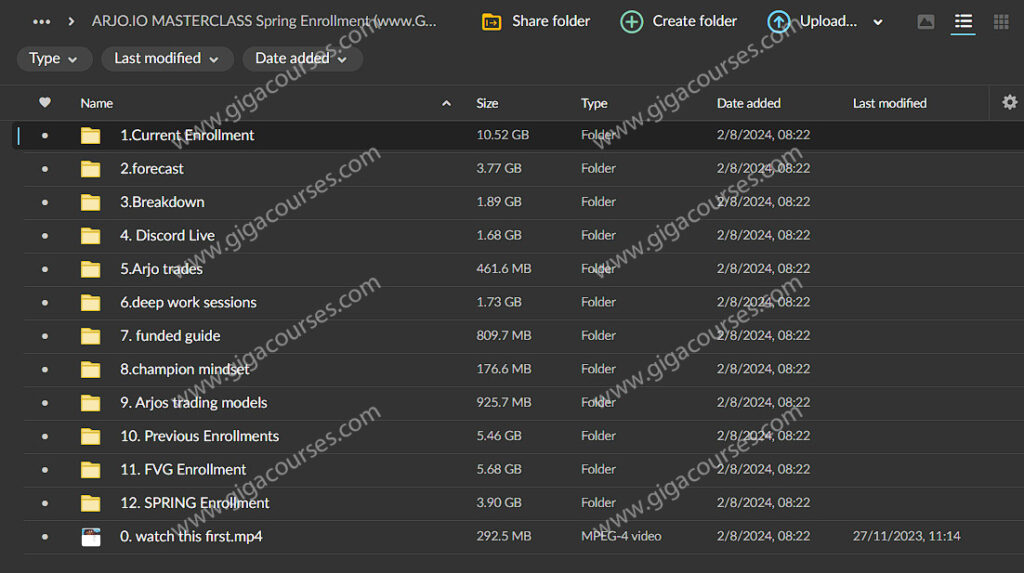Image resolution: width=1024 pixels, height=573 pixels.
Task: Sort by Last modified column header
Action: click(889, 103)
